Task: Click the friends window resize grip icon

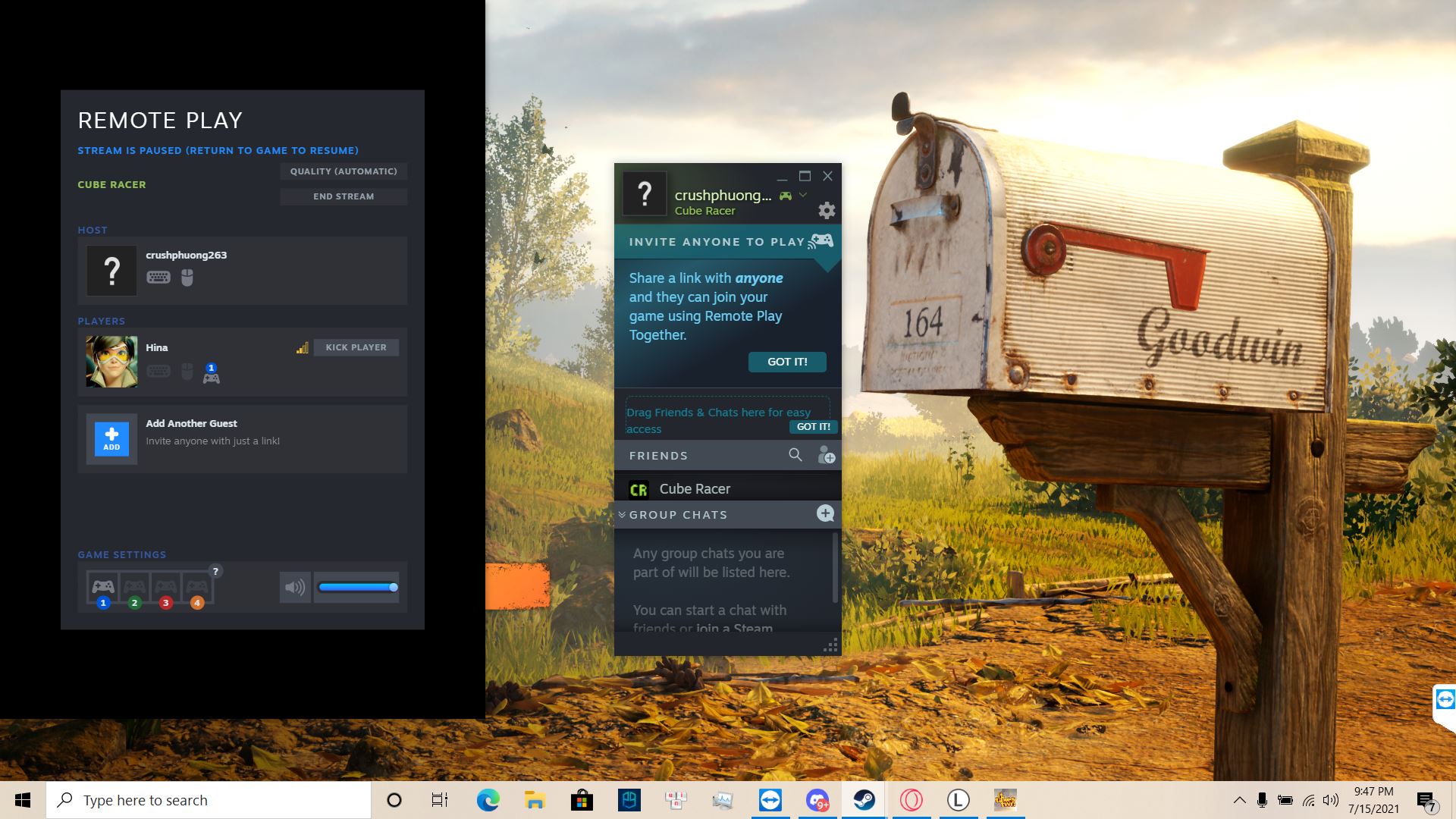Action: [830, 645]
